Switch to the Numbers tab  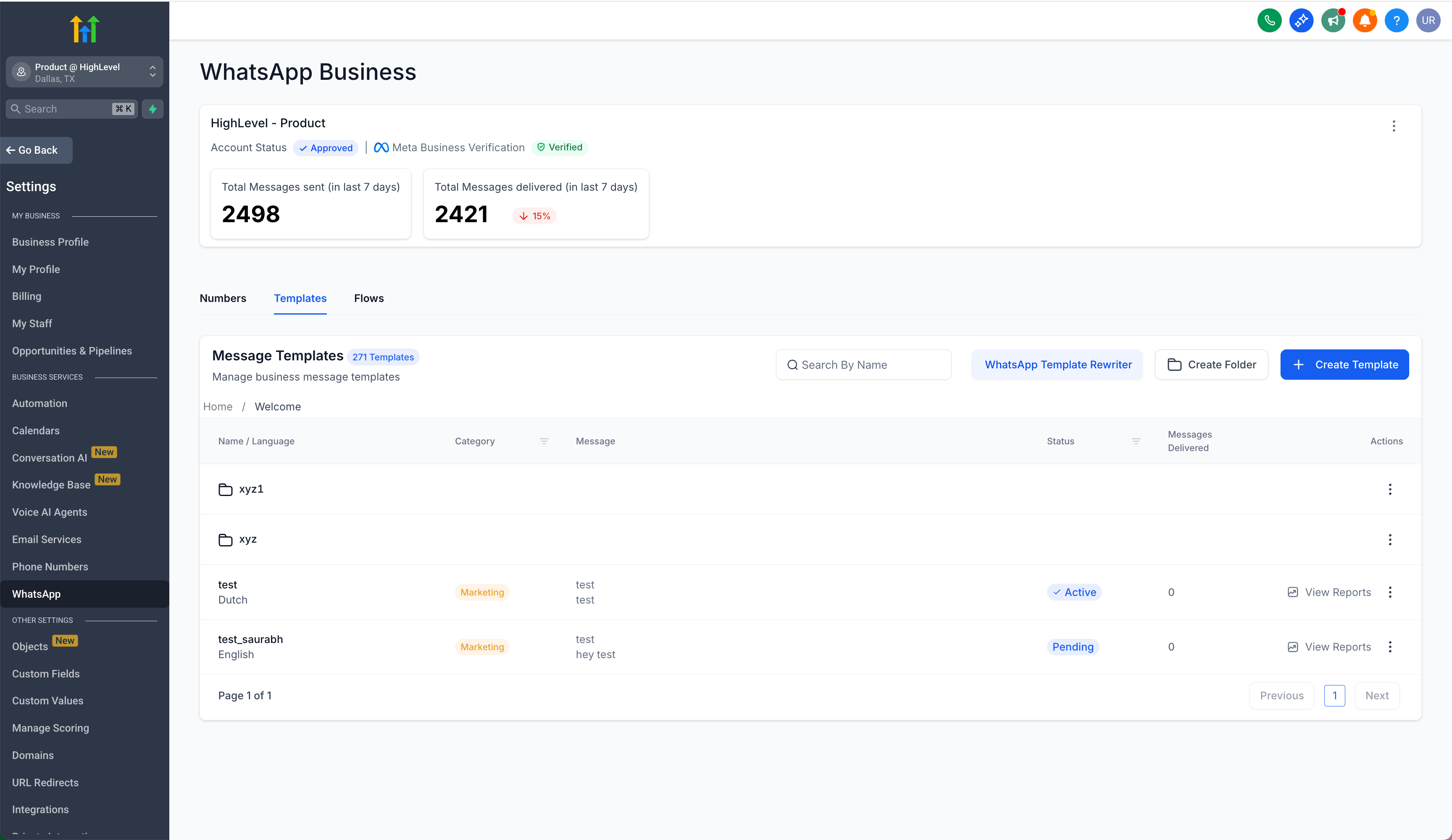point(223,299)
